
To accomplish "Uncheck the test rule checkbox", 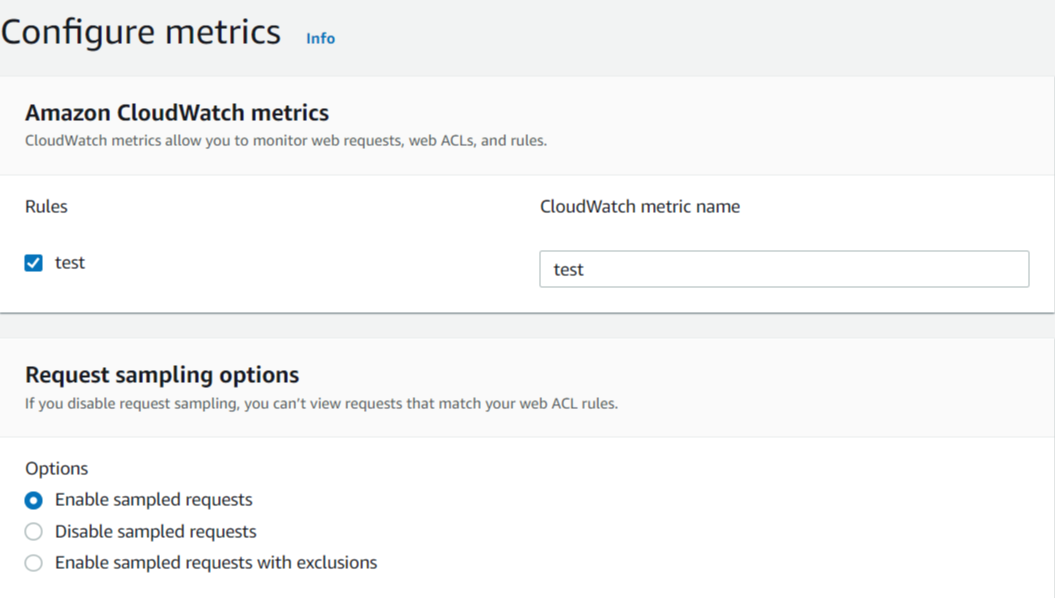I will [x=34, y=263].
